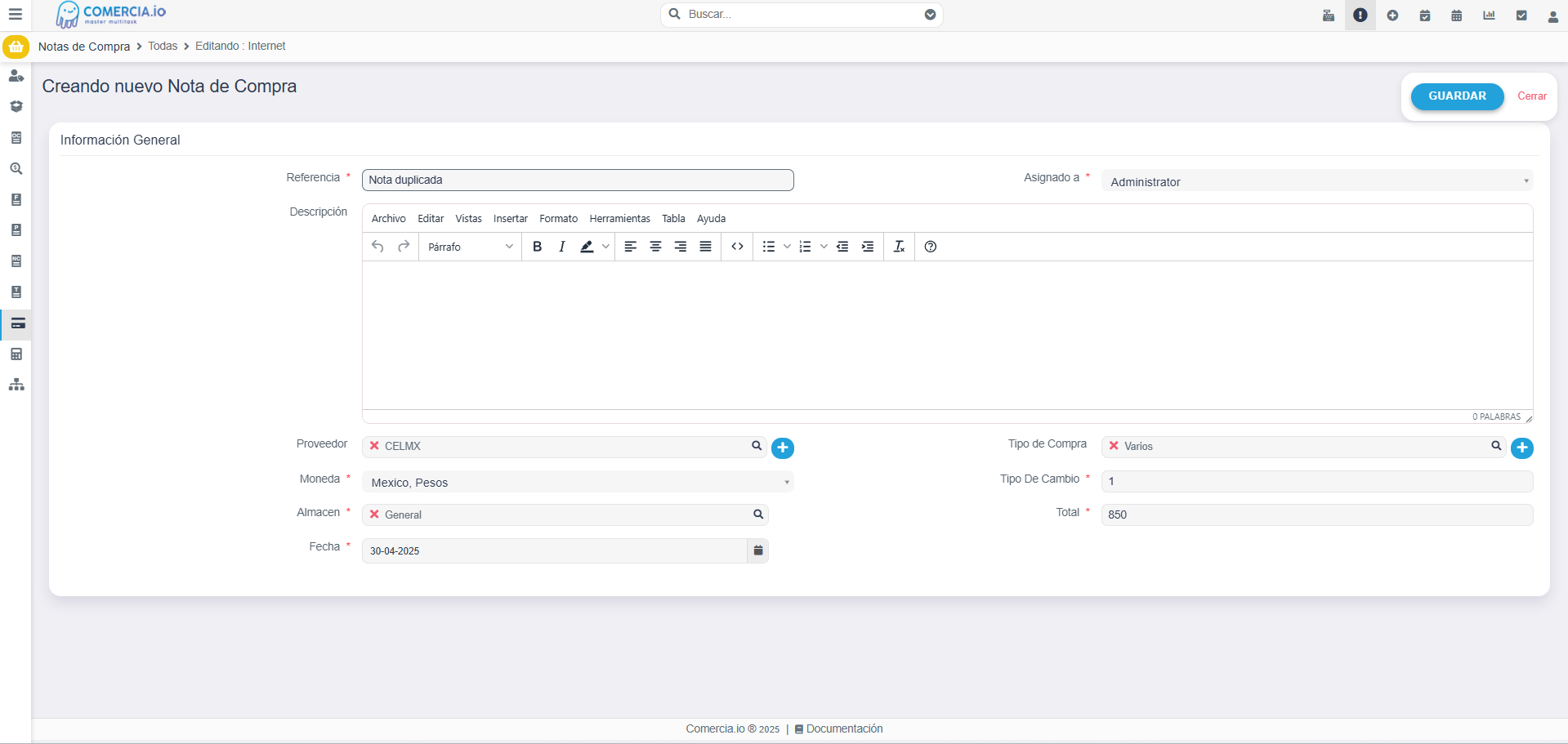
Task: Clear formatting in editor
Action: 899,247
